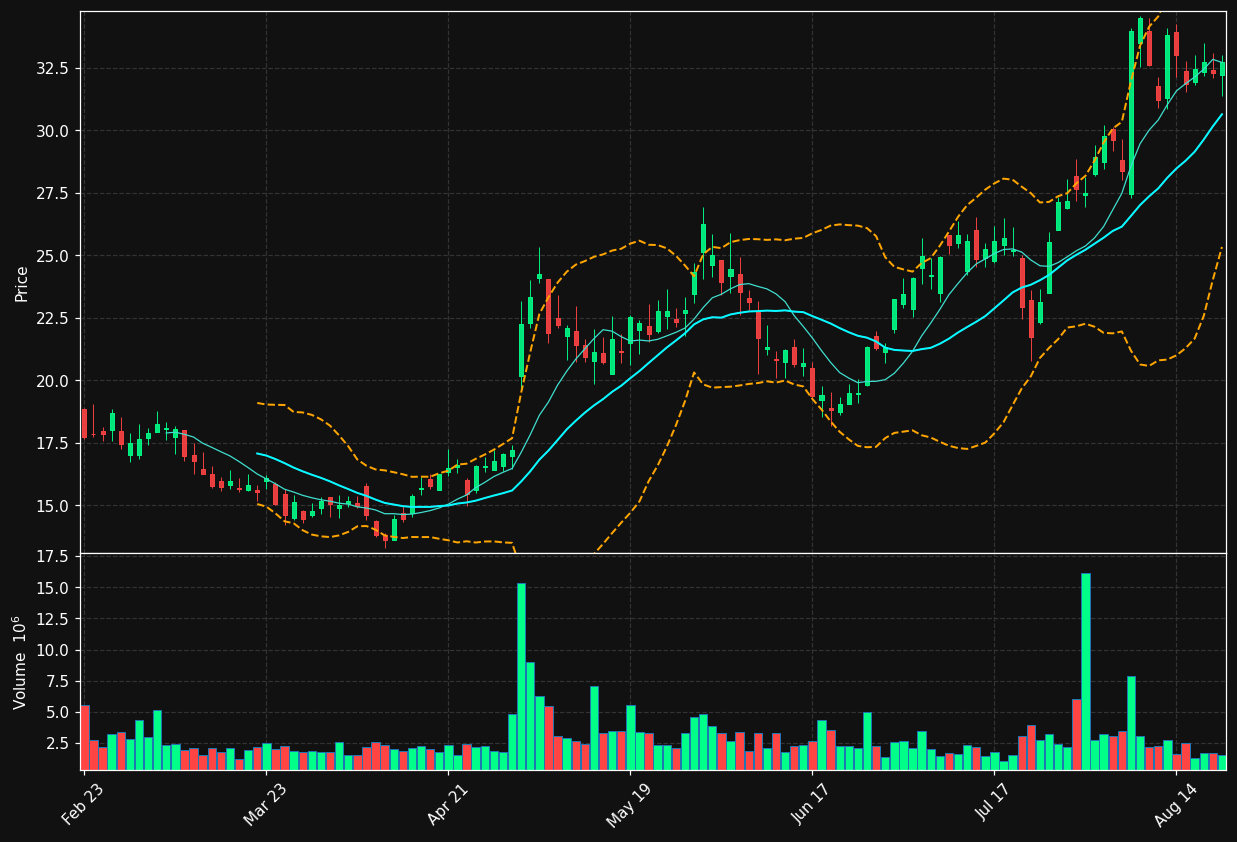Click the 22.5 price tick label
1237x842 pixels.
tap(53, 319)
